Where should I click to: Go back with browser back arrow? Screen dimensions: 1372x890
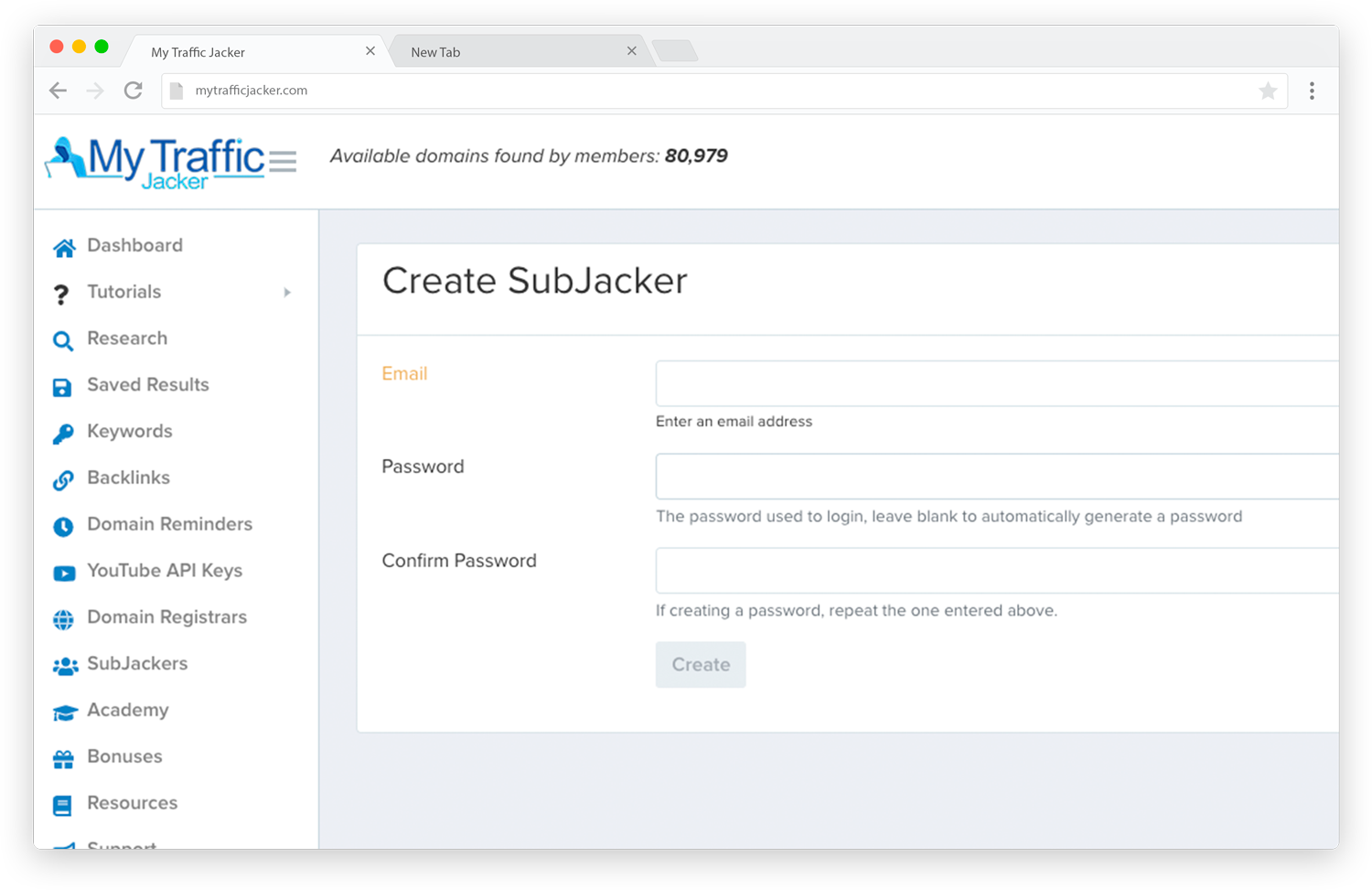[58, 91]
